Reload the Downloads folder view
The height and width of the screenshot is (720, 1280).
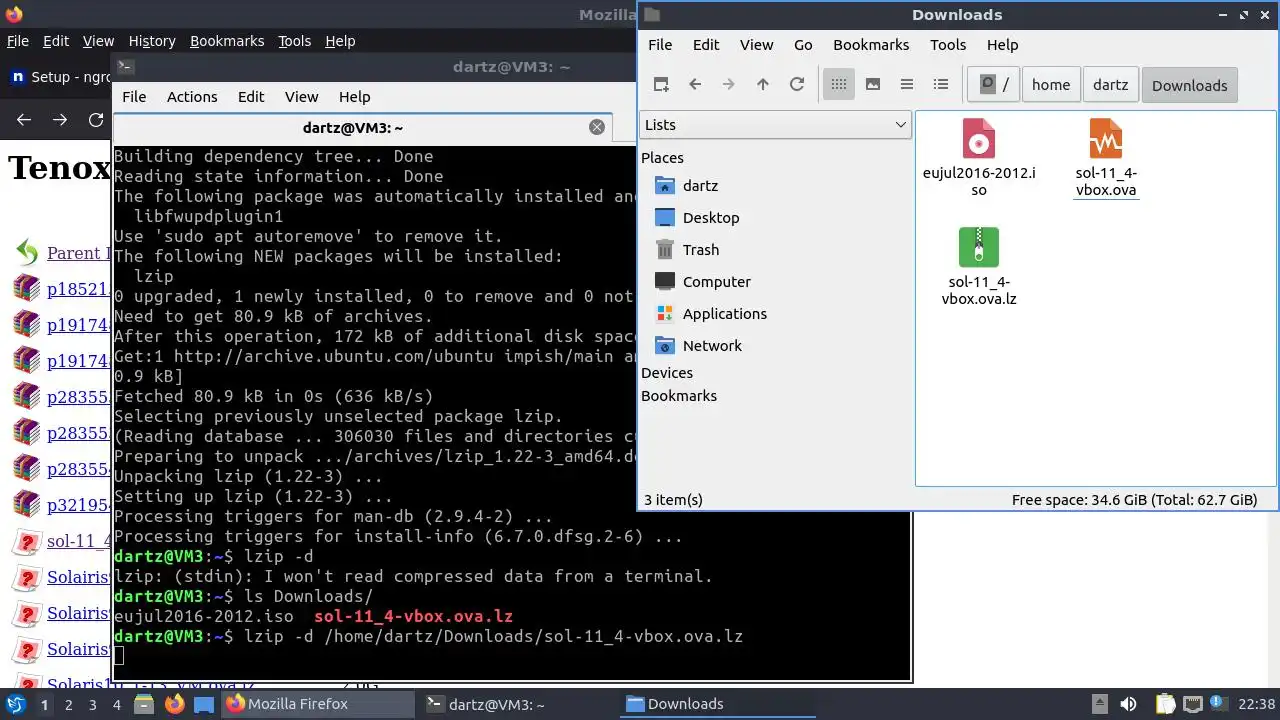(797, 85)
